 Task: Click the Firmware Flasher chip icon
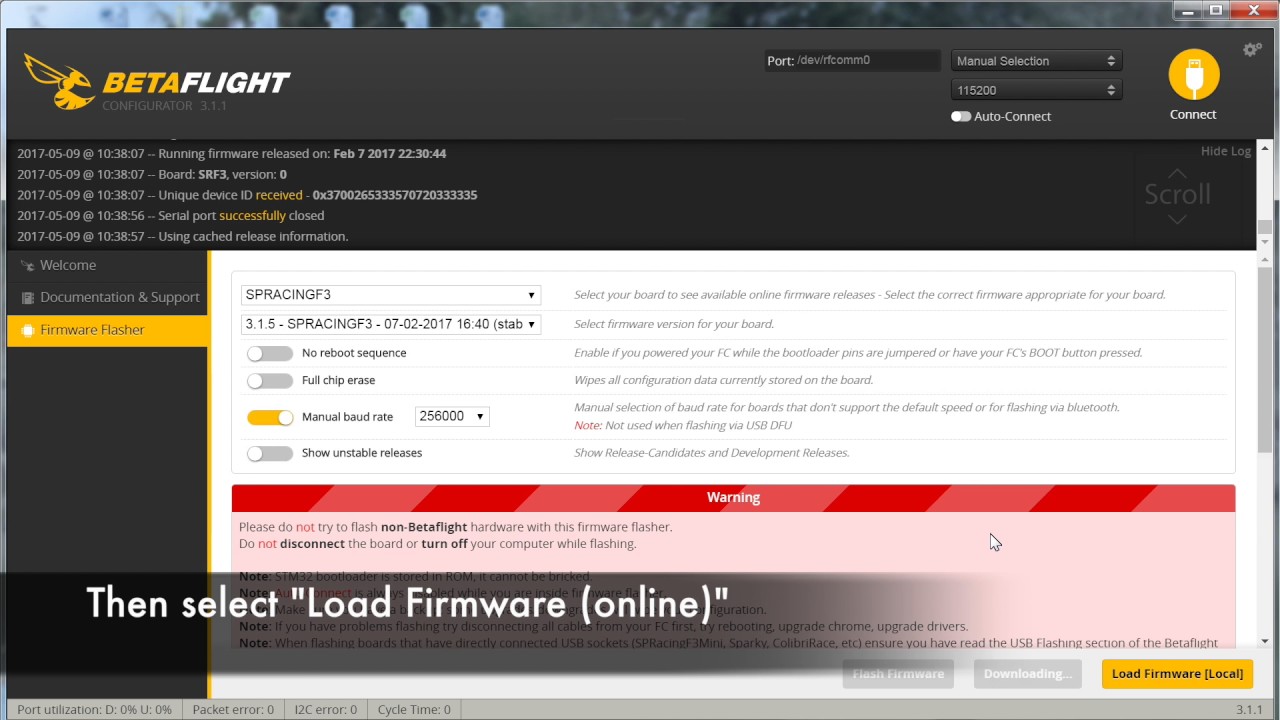(28, 330)
